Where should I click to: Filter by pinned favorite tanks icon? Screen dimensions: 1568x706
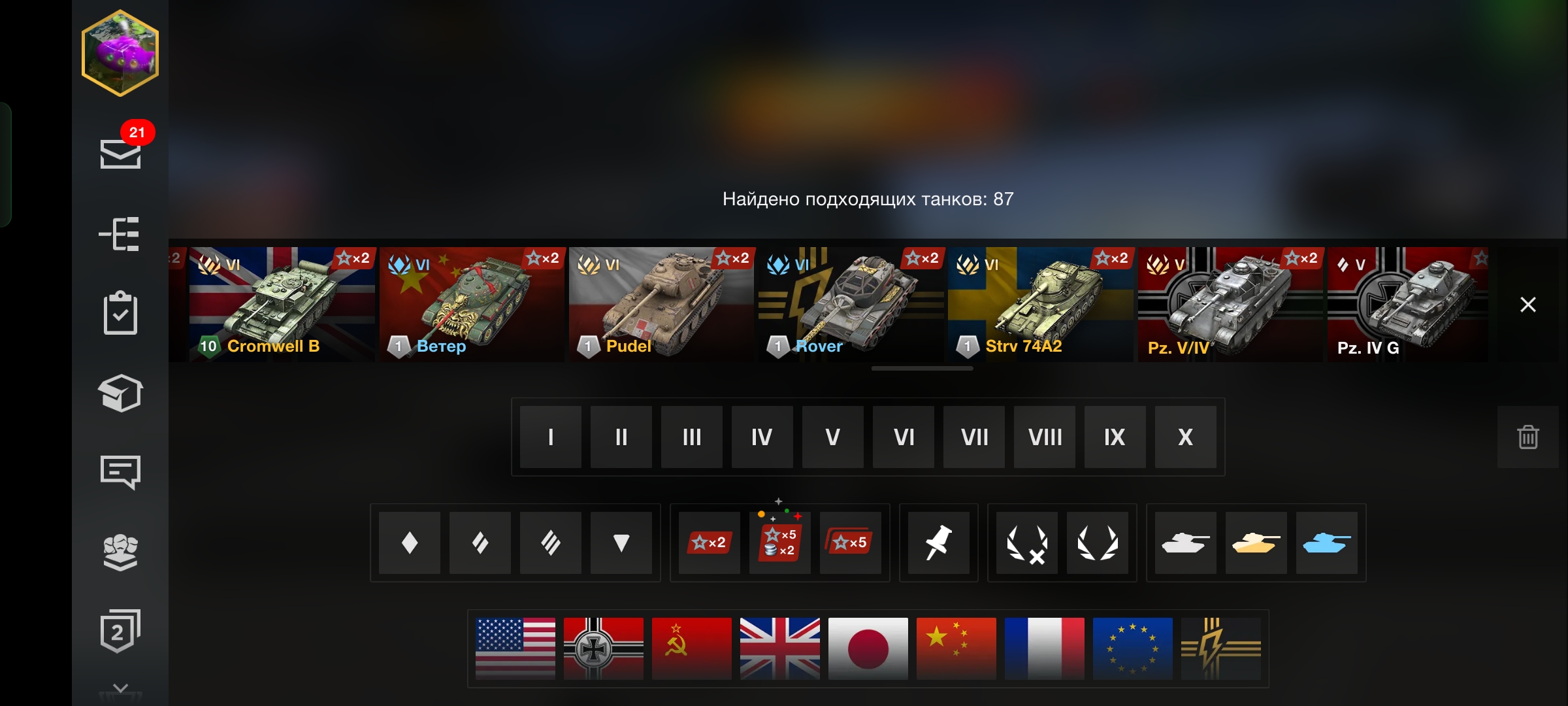(938, 543)
